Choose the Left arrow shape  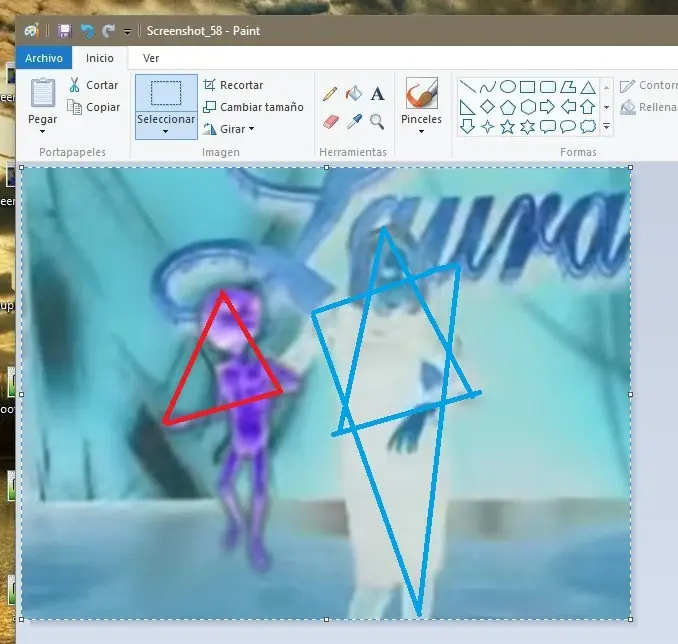(x=568, y=106)
